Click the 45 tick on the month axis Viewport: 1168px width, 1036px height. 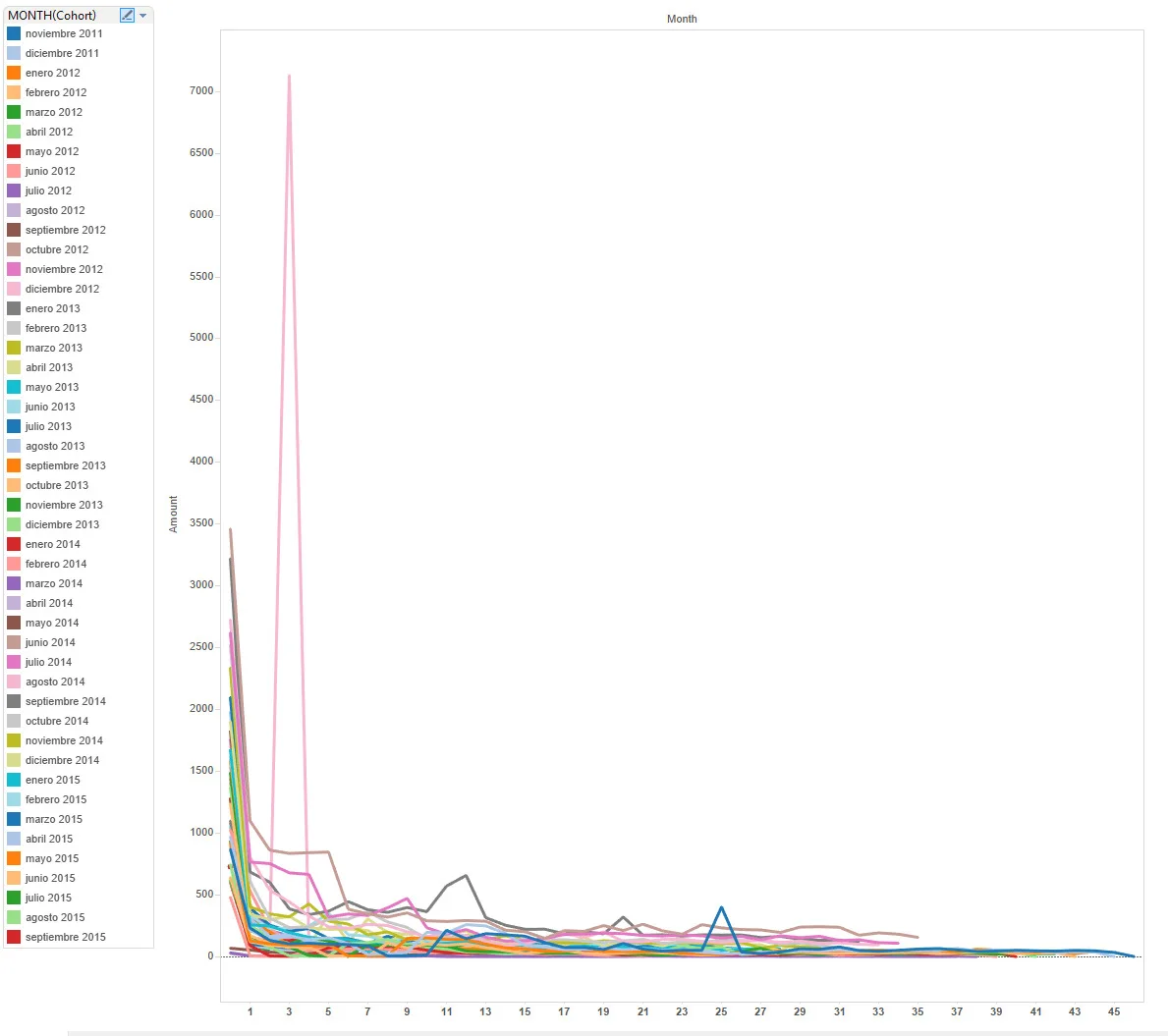tap(1114, 1011)
